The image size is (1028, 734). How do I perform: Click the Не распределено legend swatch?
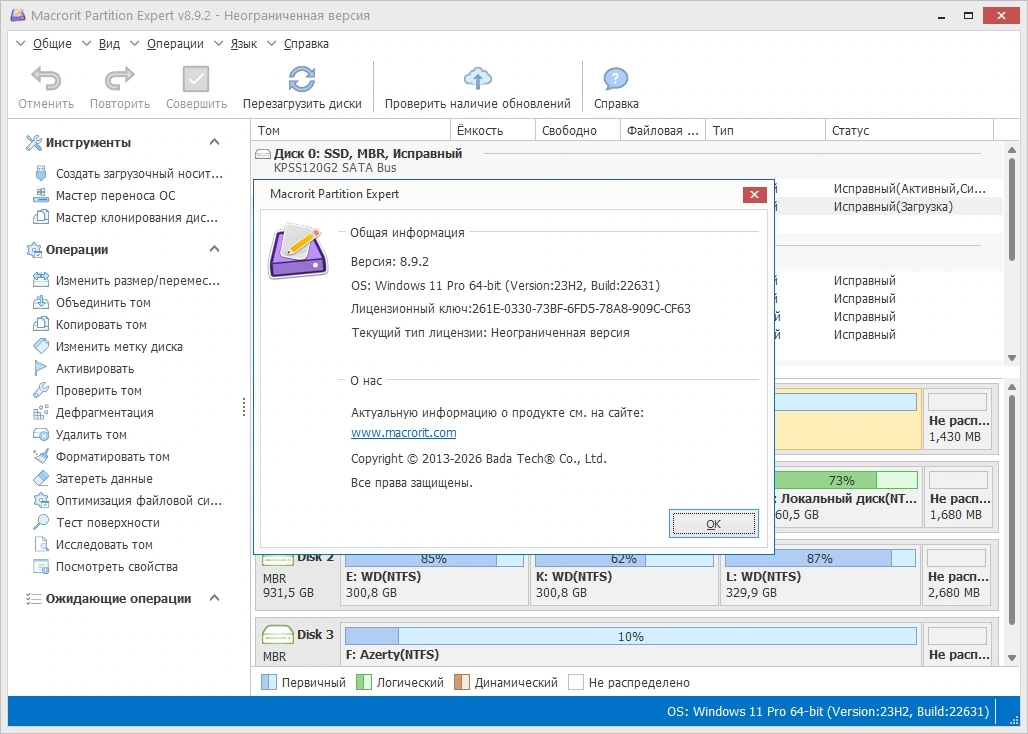pyautogui.click(x=576, y=682)
